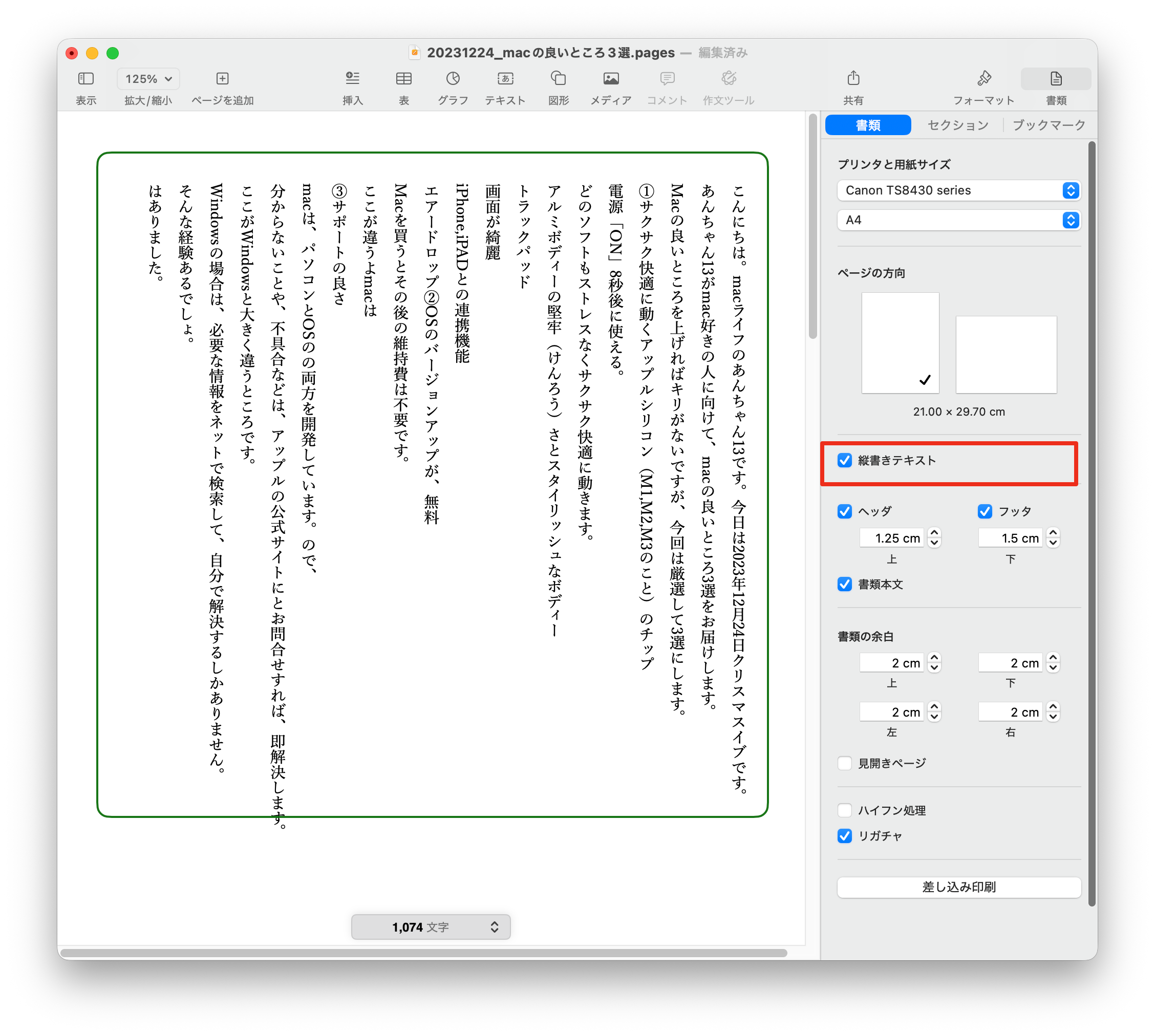Click the グラフ chart icon
The width and height of the screenshot is (1155, 1036).
(x=453, y=78)
